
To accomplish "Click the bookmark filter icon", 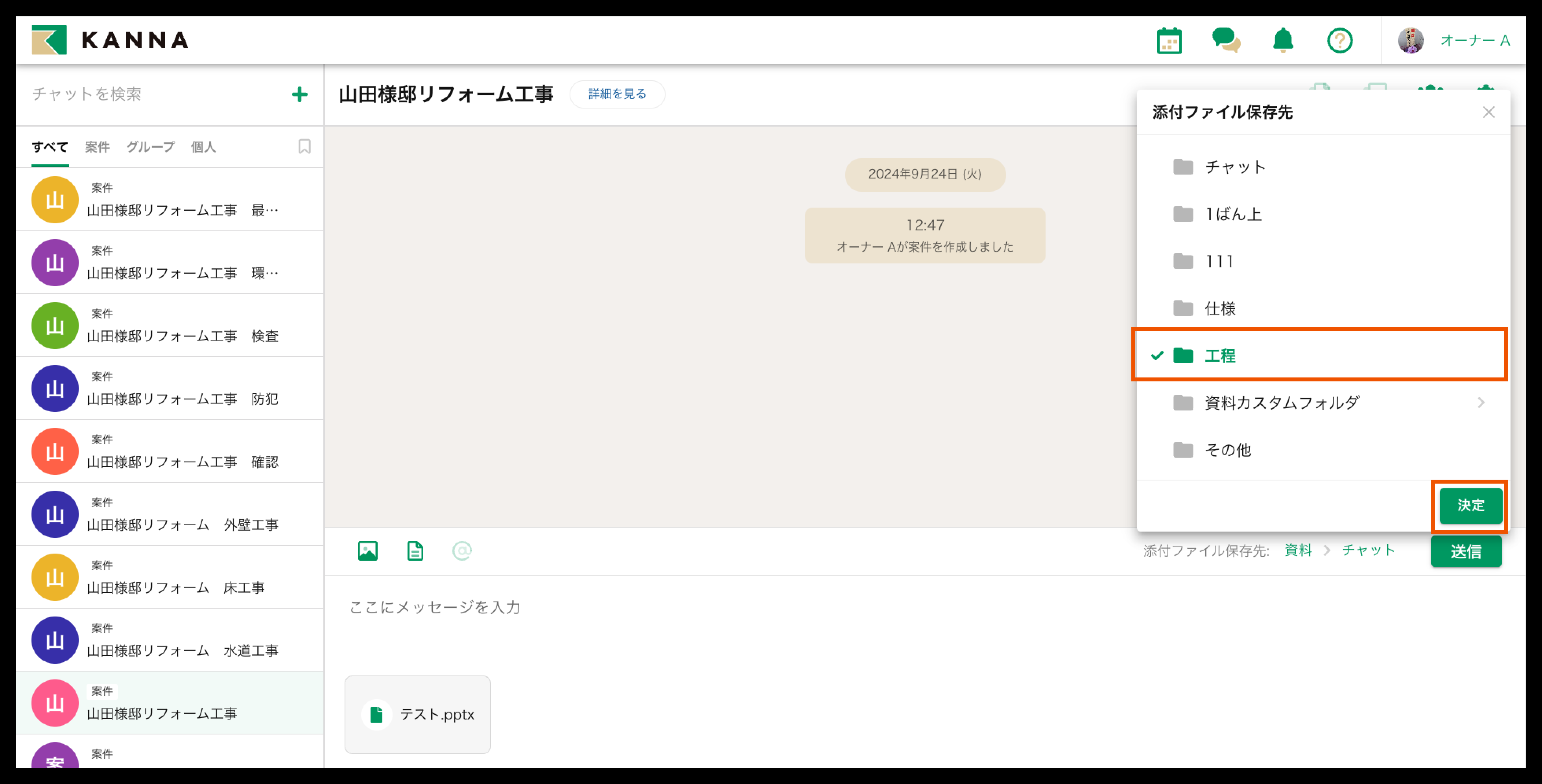I will coord(304,147).
